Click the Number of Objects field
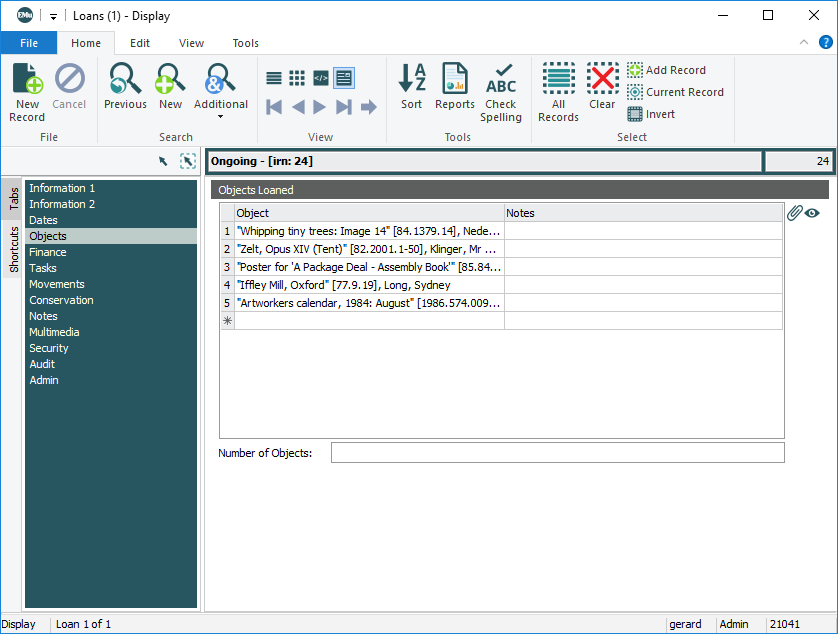The width and height of the screenshot is (838, 634). (557, 453)
